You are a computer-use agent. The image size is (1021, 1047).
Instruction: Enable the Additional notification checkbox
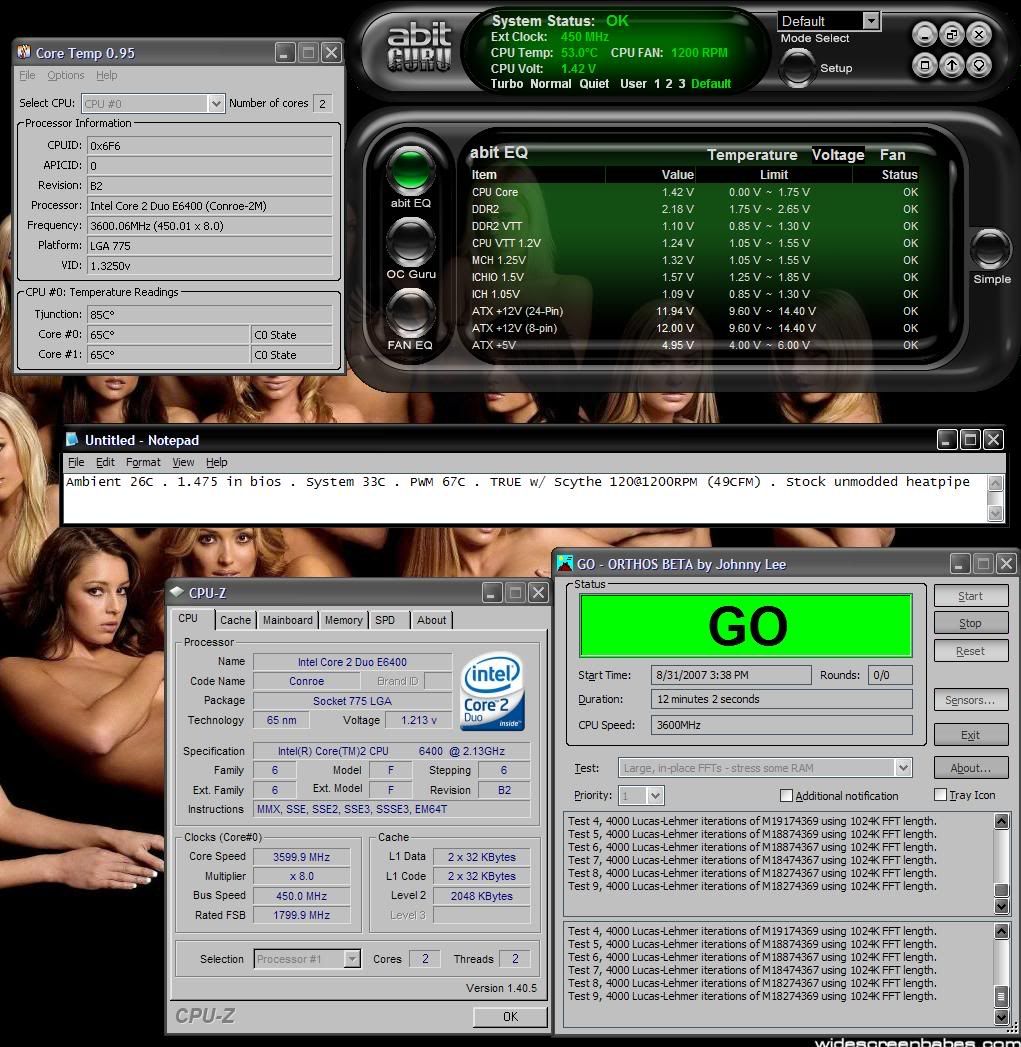coord(786,796)
